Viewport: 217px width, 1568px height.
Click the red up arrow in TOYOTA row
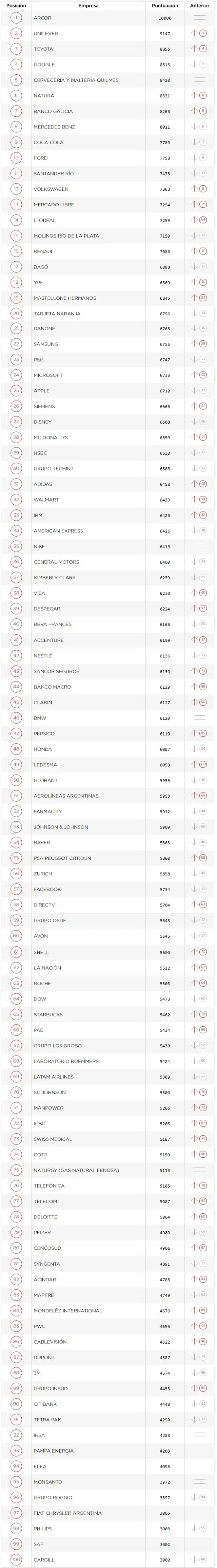(x=195, y=49)
